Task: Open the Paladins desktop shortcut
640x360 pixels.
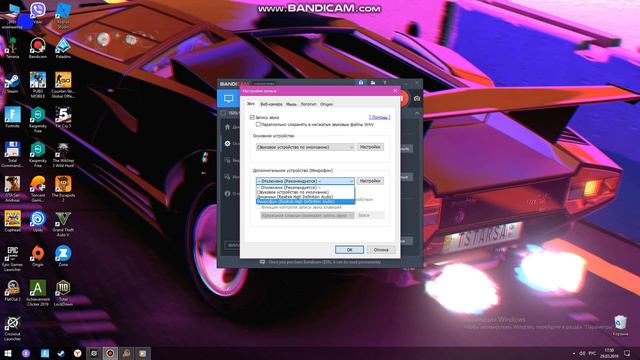Action: [63, 47]
